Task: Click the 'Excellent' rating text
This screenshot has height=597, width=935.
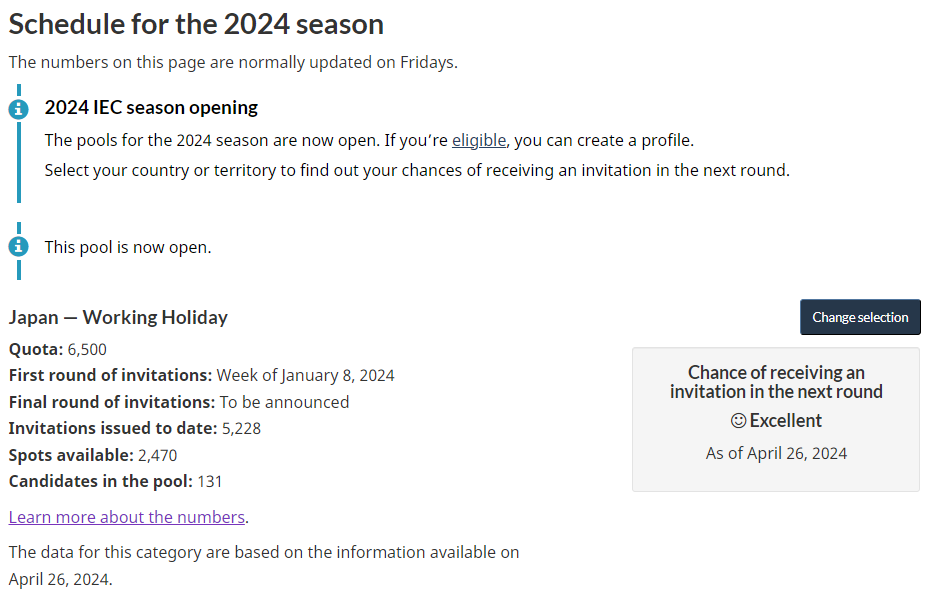Action: (785, 420)
